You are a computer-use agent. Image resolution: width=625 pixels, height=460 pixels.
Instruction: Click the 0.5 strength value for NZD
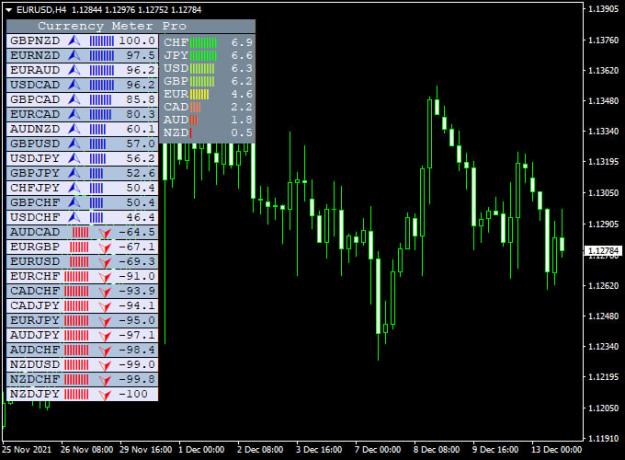(242, 133)
